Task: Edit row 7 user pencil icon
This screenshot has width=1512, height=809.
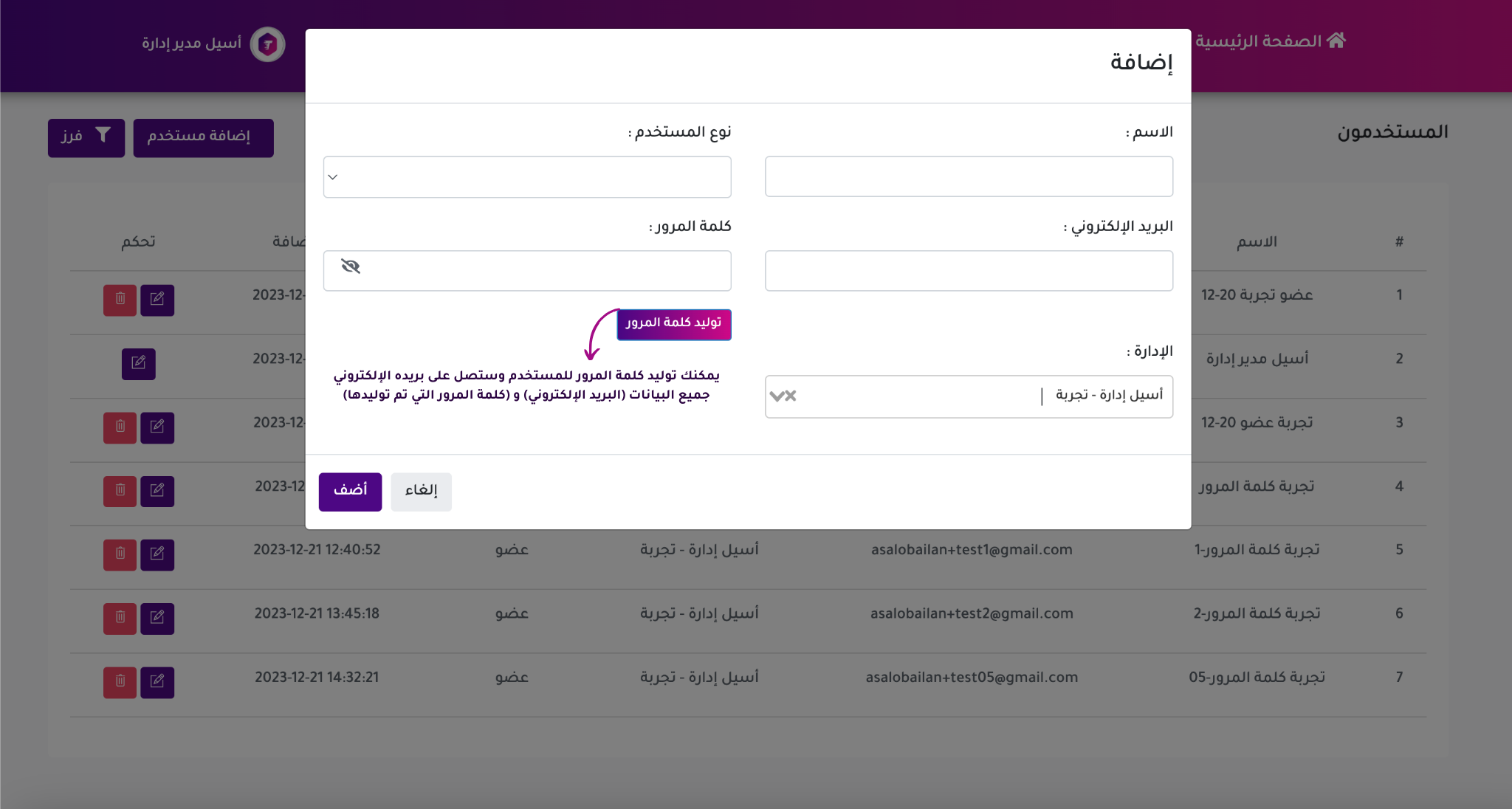Action: tap(157, 682)
